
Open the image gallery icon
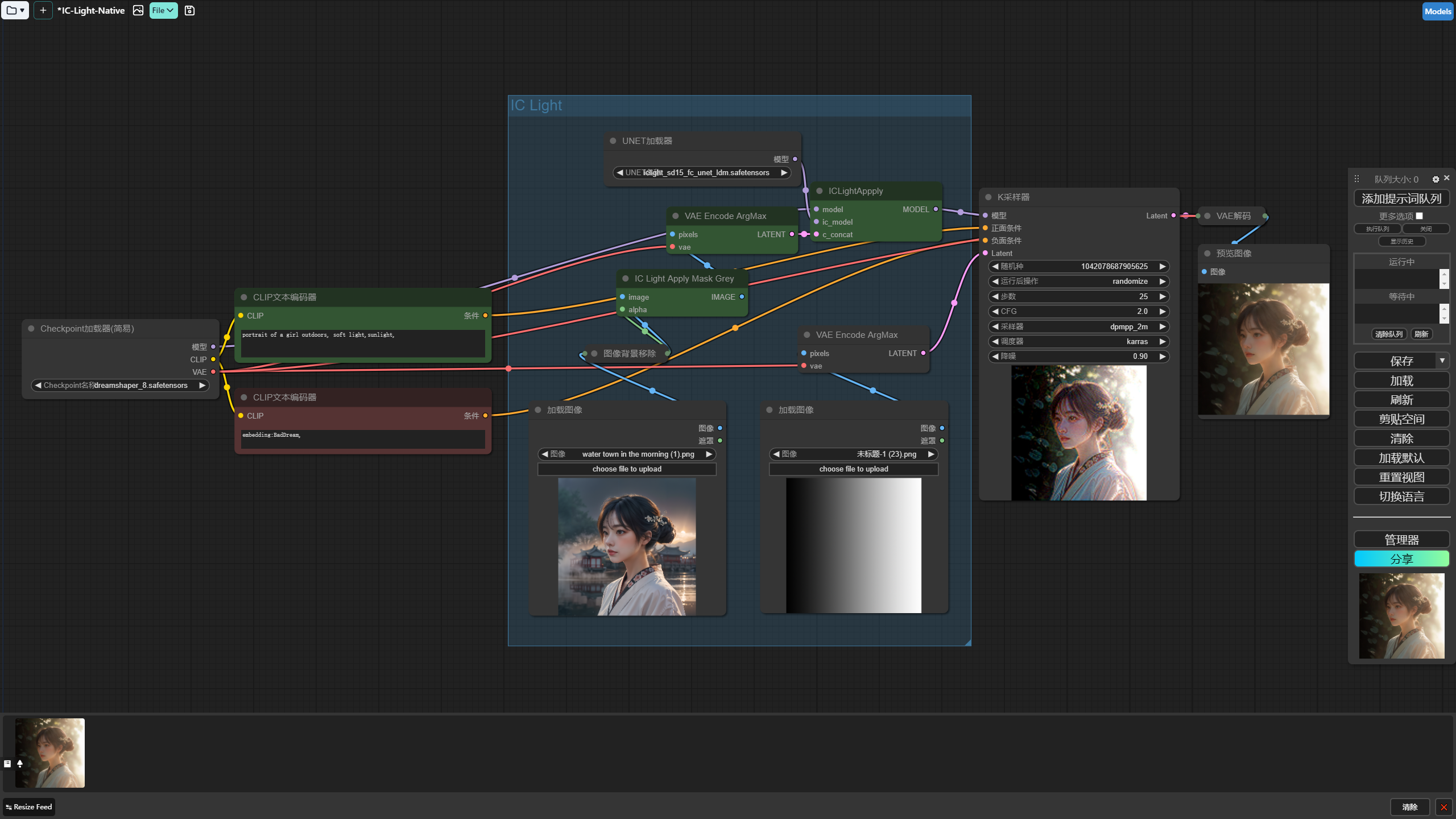(x=138, y=10)
